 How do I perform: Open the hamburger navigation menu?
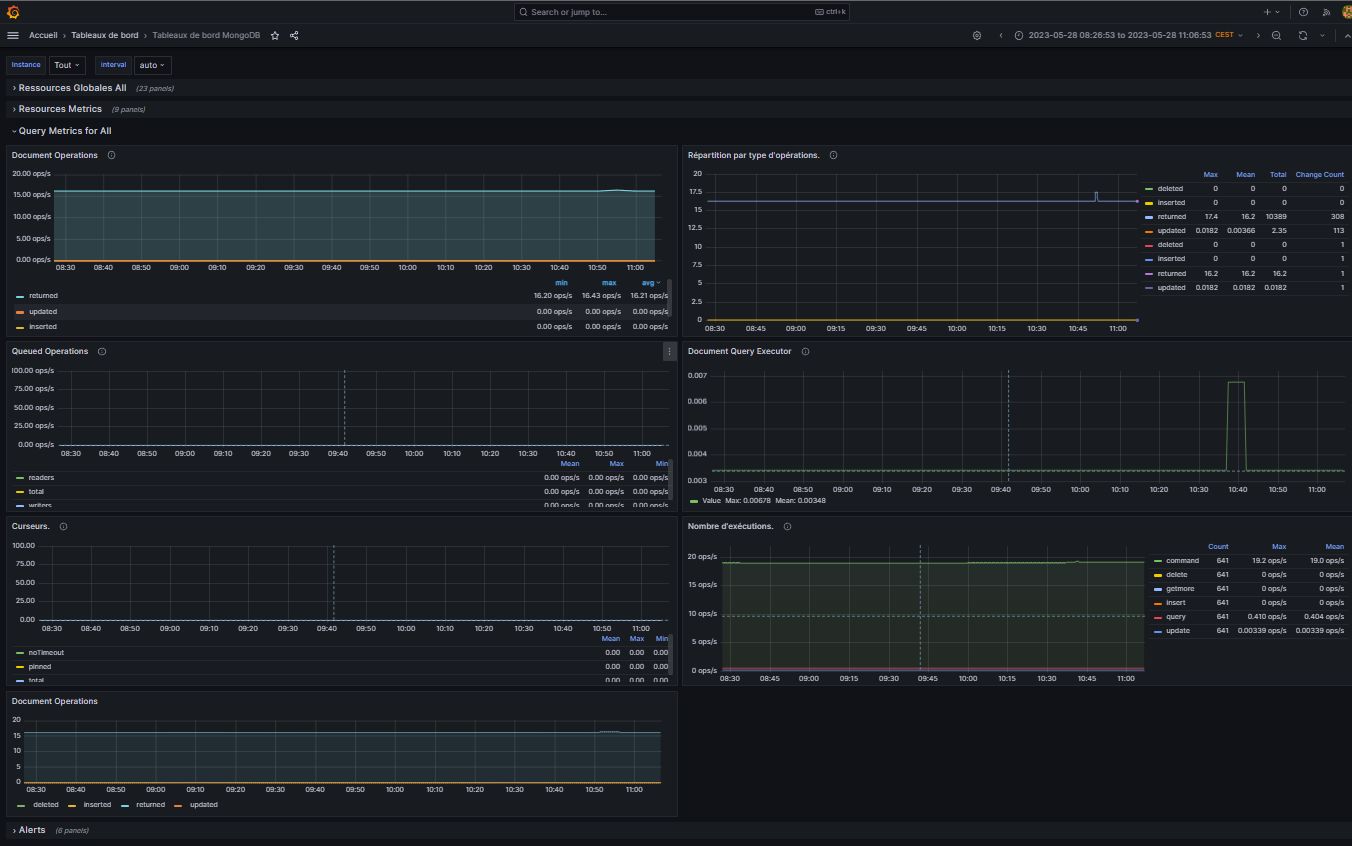[x=13, y=35]
